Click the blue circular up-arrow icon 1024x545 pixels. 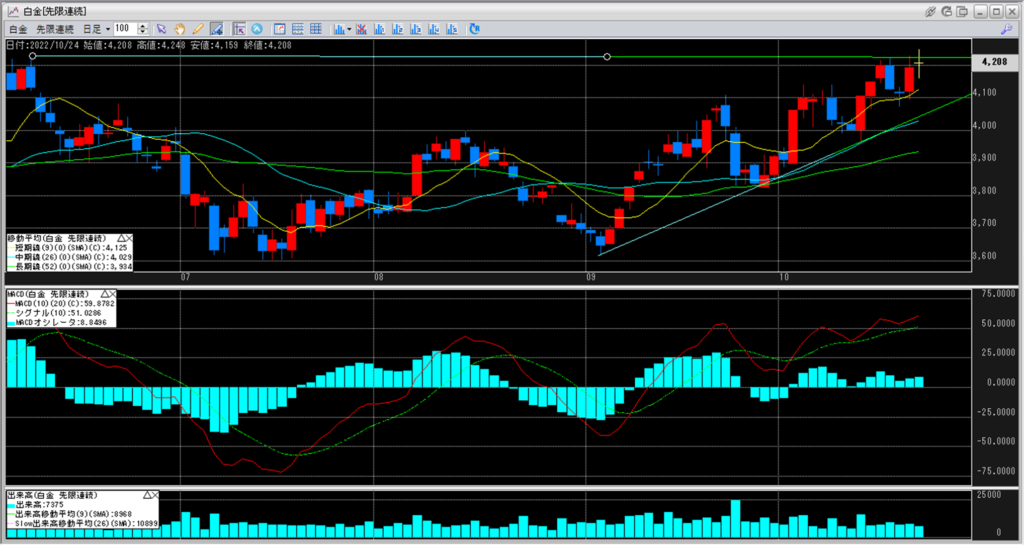[x=257, y=29]
